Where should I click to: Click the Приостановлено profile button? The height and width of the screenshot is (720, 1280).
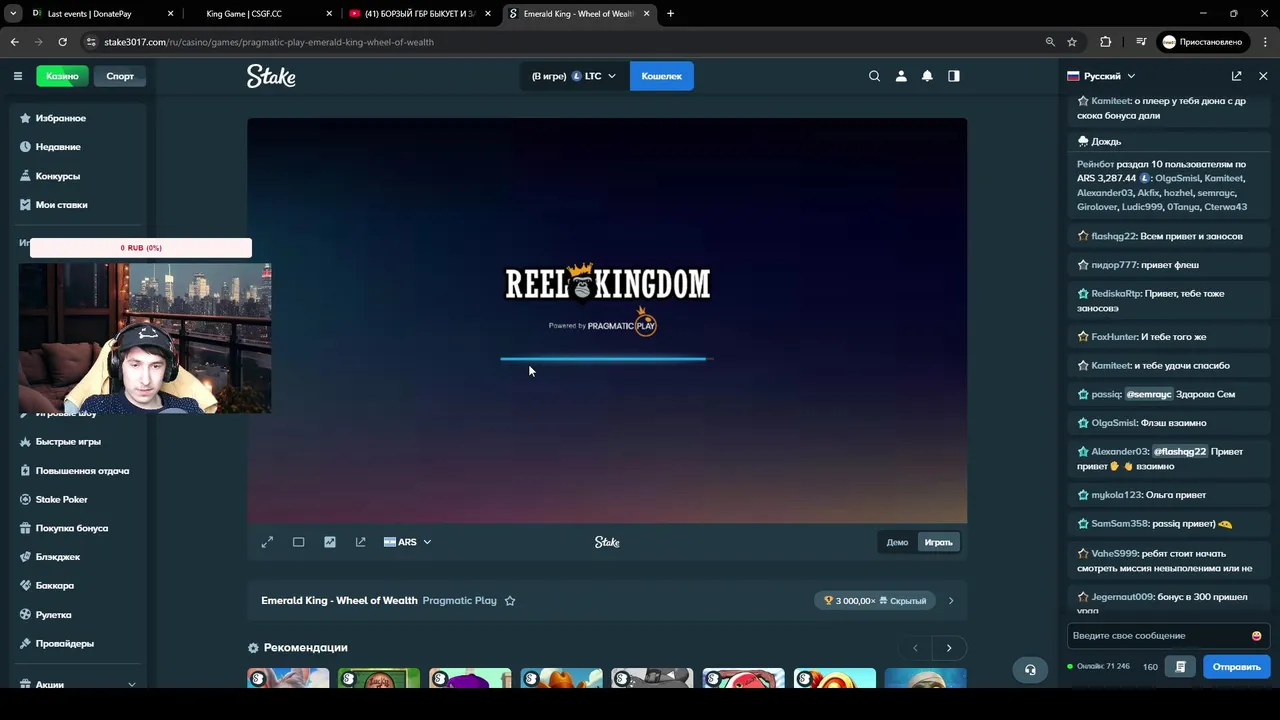tap(1202, 42)
